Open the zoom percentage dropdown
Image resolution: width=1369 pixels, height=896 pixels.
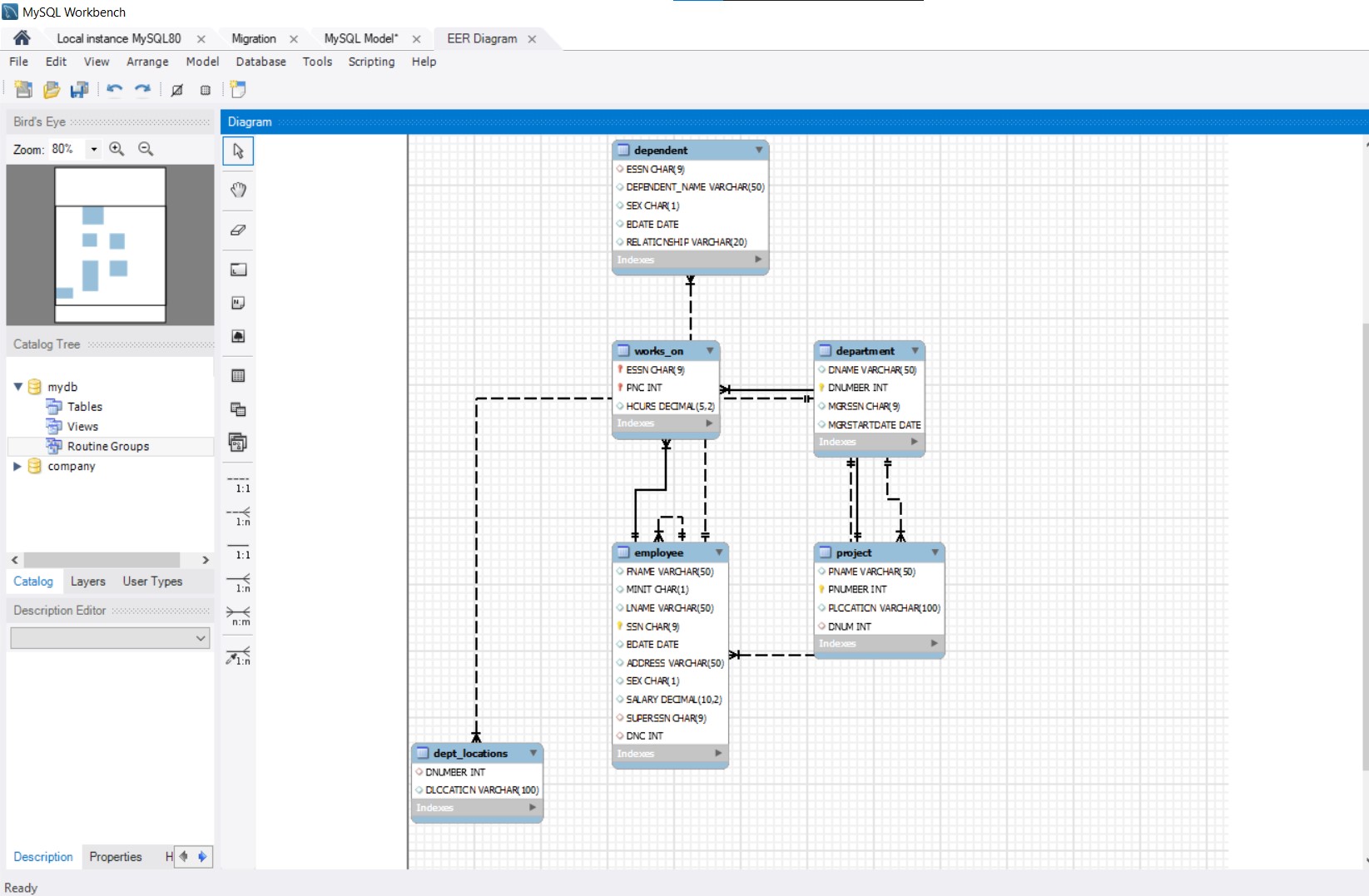tap(94, 150)
